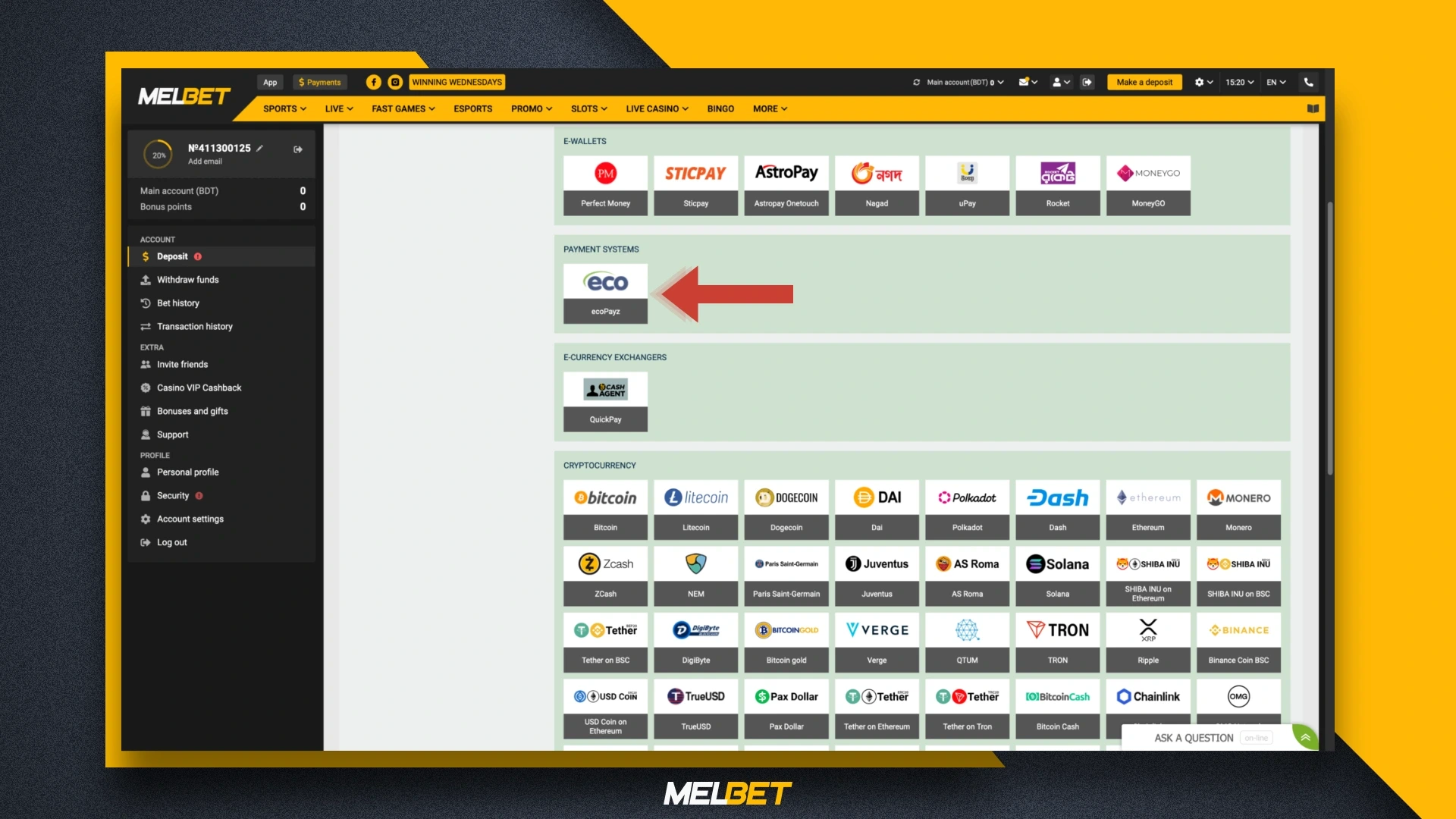1456x819 pixels.
Task: Select Dogecoin as a deposit method
Action: 786,509
